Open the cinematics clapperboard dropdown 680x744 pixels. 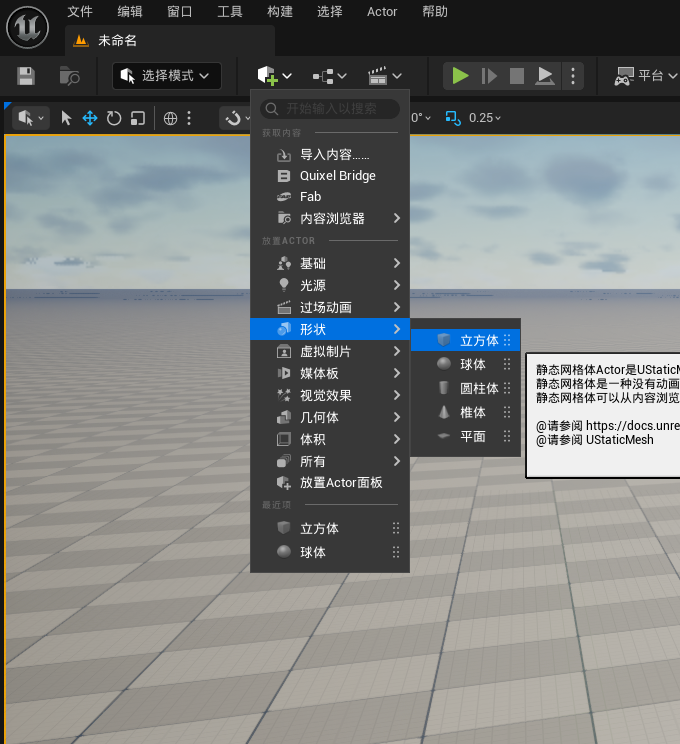385,76
